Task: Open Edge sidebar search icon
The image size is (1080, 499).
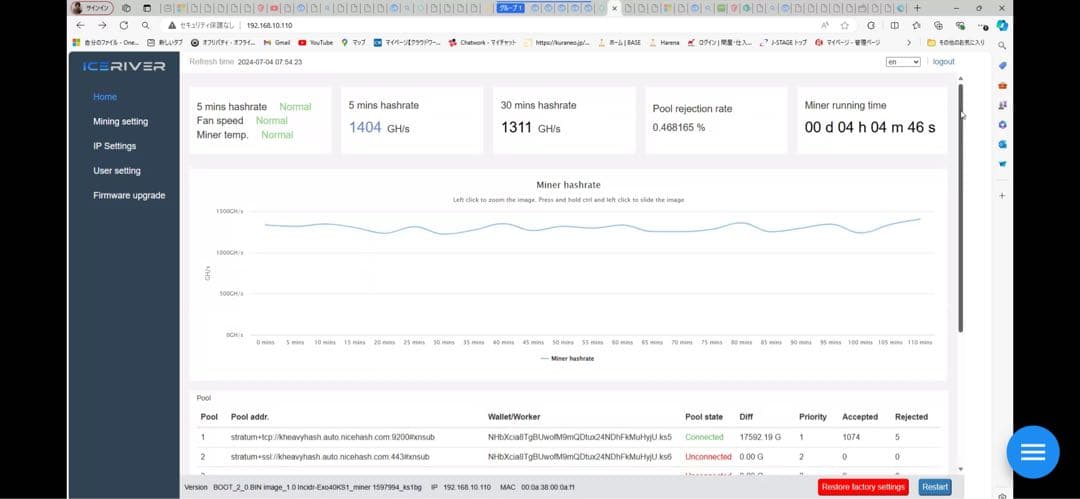Action: [1002, 46]
